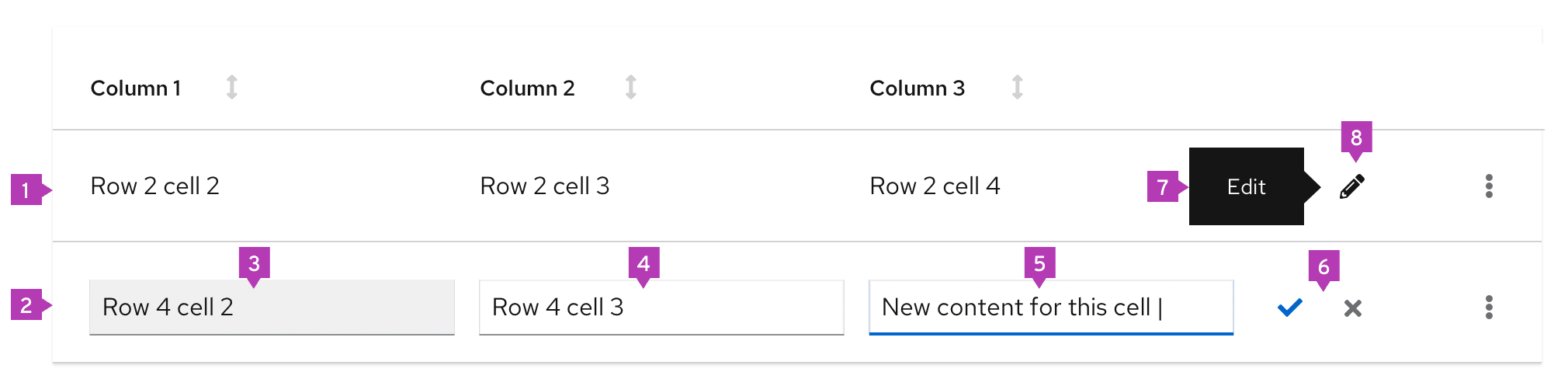Click the Column 3 header text

pyautogui.click(x=917, y=89)
